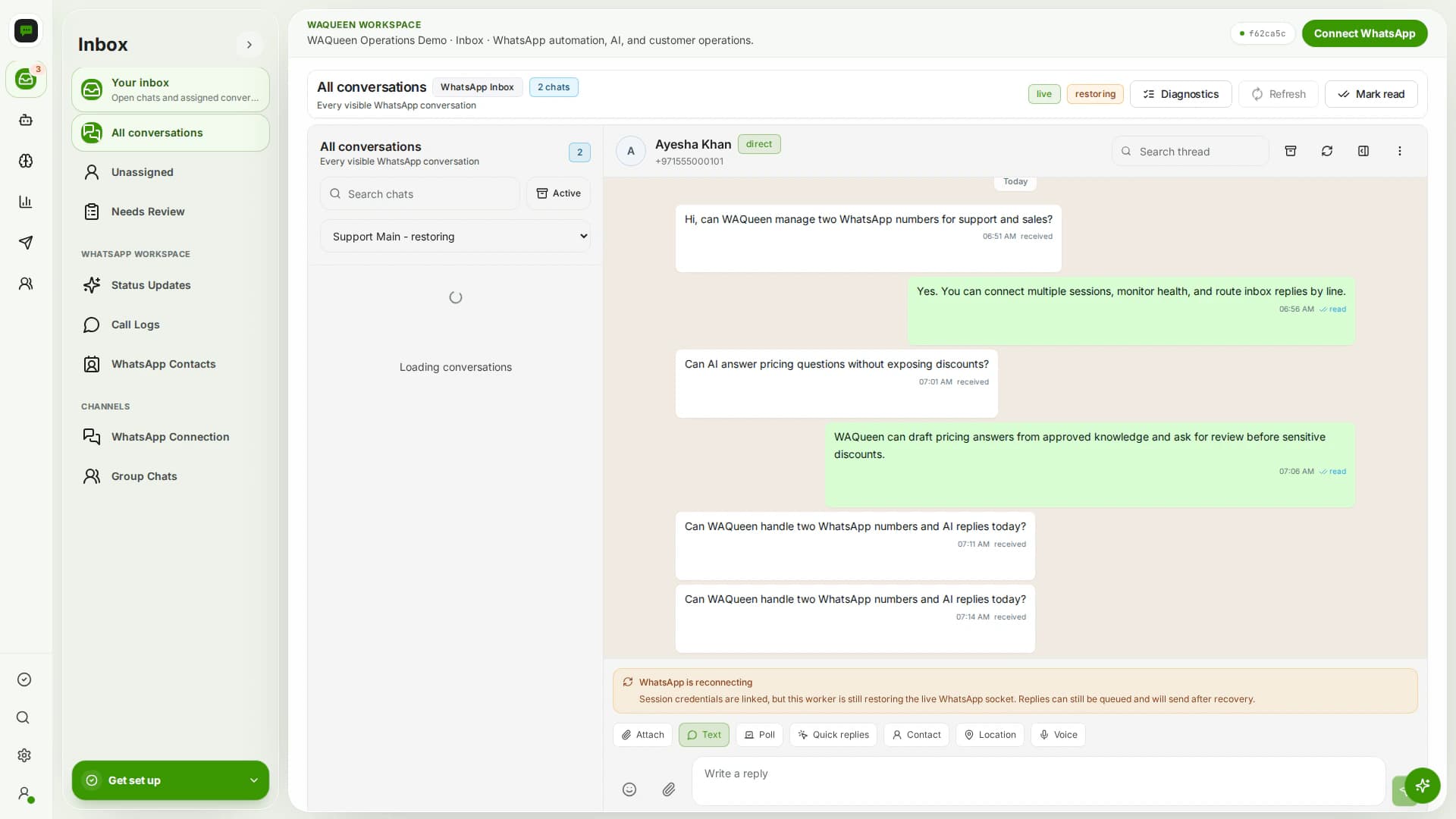Open the AI brain rail icon
The image size is (1456, 819).
coord(26,161)
